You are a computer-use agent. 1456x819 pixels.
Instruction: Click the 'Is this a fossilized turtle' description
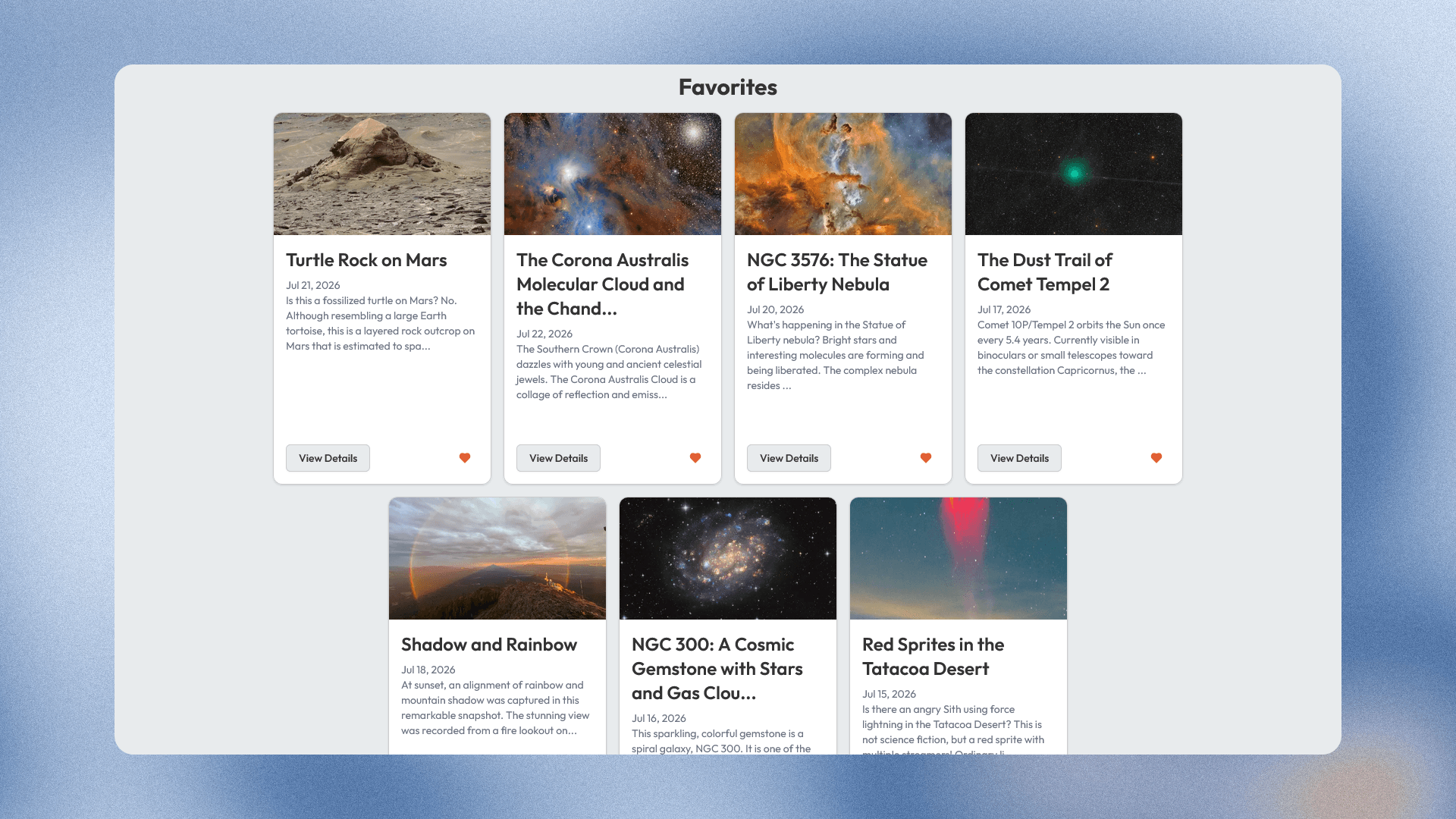point(381,323)
